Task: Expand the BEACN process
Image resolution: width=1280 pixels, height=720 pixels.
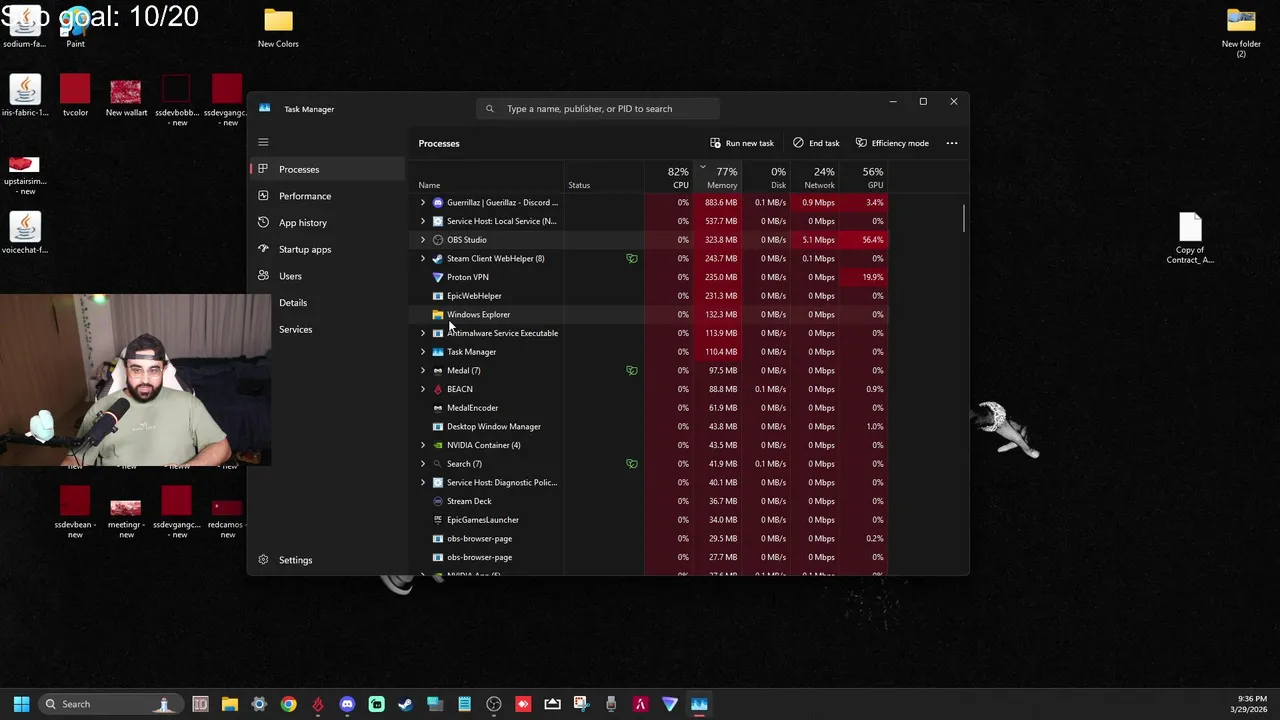Action: pyautogui.click(x=422, y=389)
